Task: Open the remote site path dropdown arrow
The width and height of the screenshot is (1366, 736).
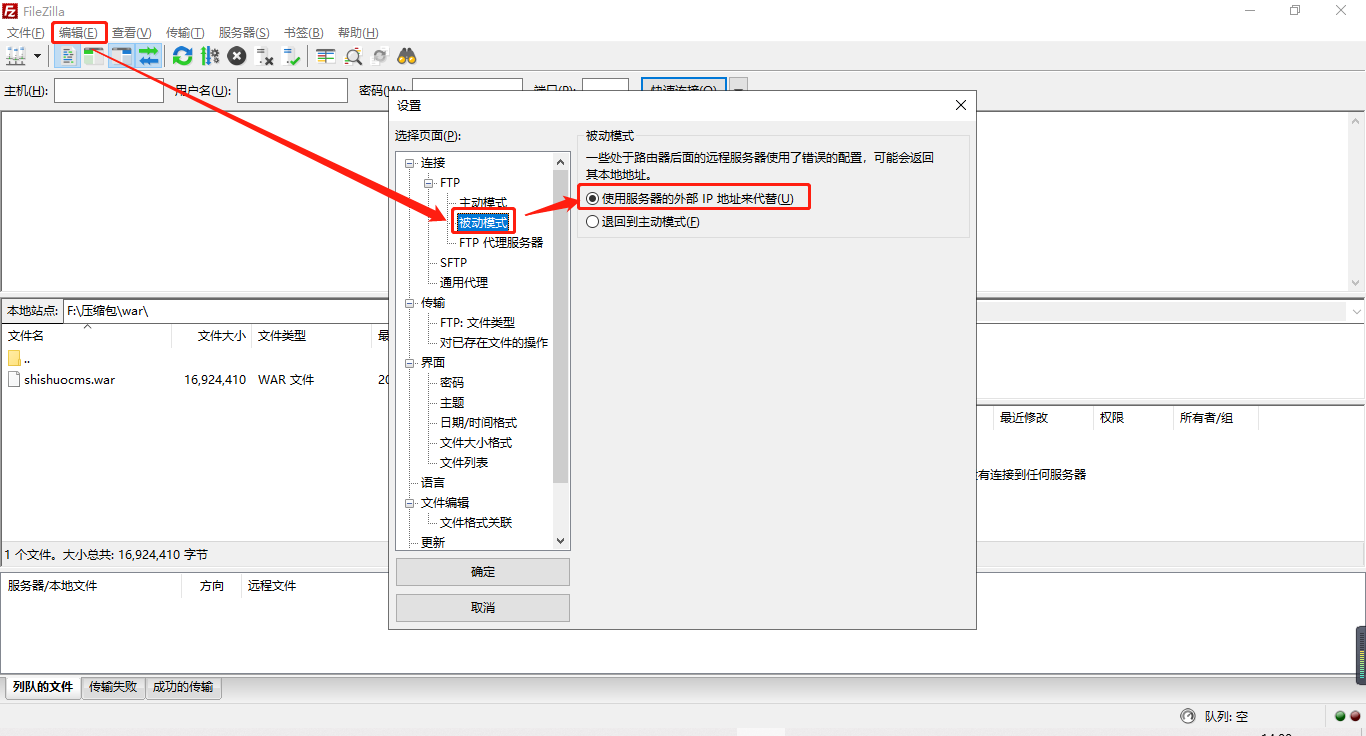Action: (1356, 312)
